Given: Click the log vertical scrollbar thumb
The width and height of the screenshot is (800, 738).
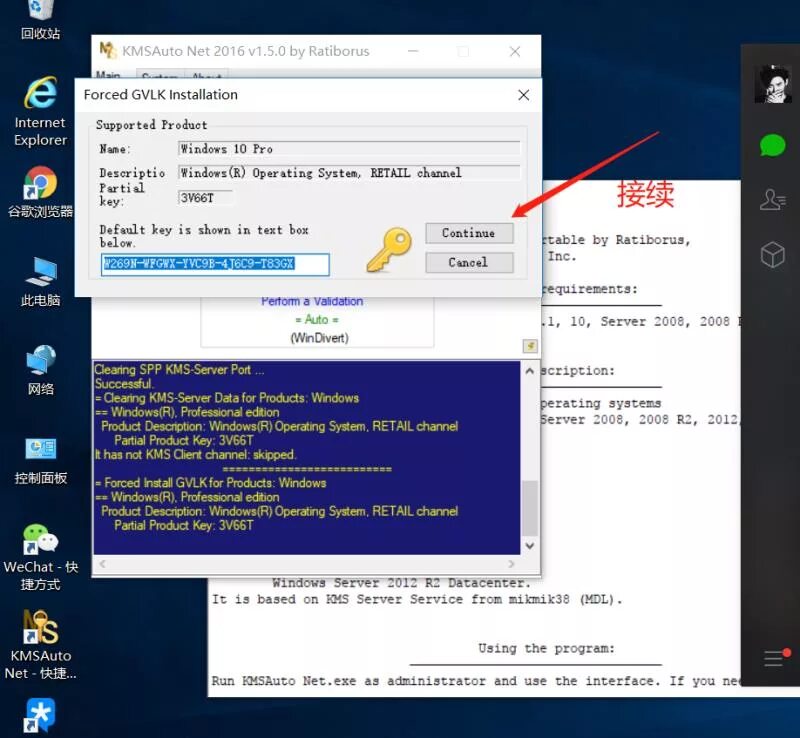Looking at the screenshot, I should tap(530, 508).
